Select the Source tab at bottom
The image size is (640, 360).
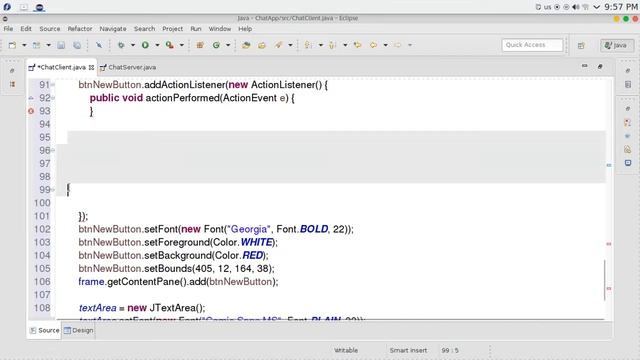click(44, 330)
